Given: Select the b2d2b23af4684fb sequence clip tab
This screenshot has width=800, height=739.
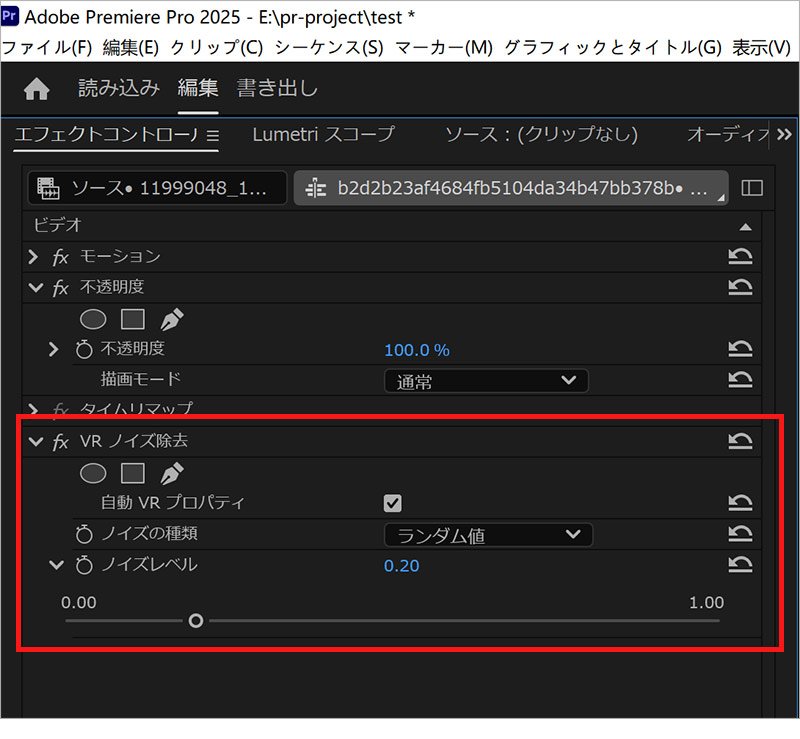Looking at the screenshot, I should (511, 188).
